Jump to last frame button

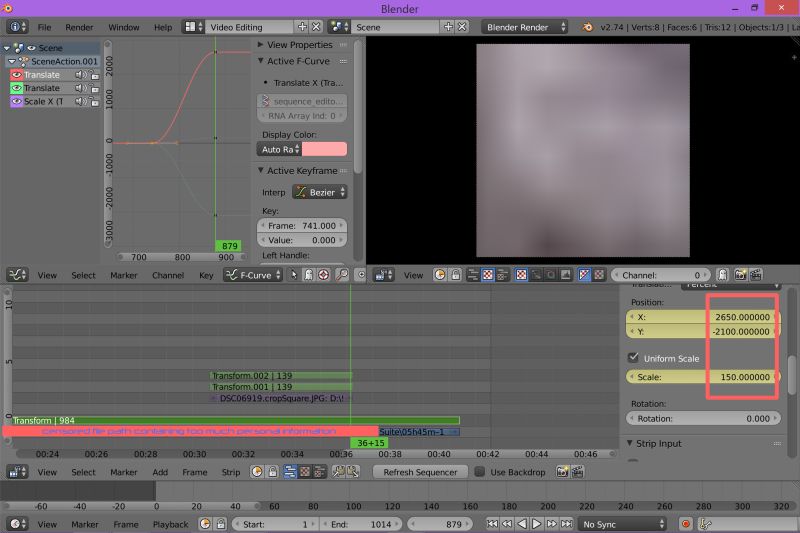pyautogui.click(x=566, y=524)
